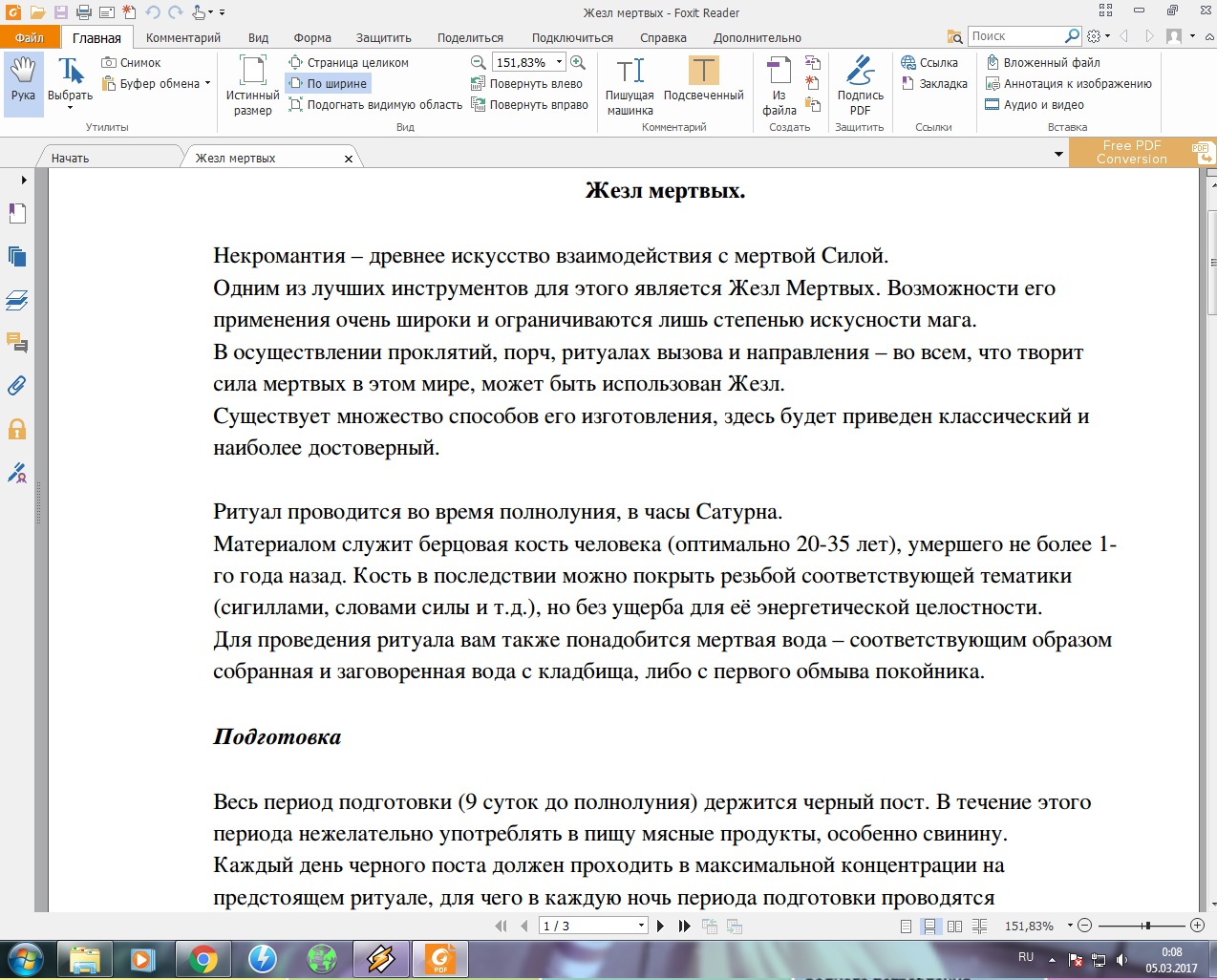This screenshot has height=980, width=1217.
Task: Open the search settings gear dropdown
Action: click(x=1097, y=36)
